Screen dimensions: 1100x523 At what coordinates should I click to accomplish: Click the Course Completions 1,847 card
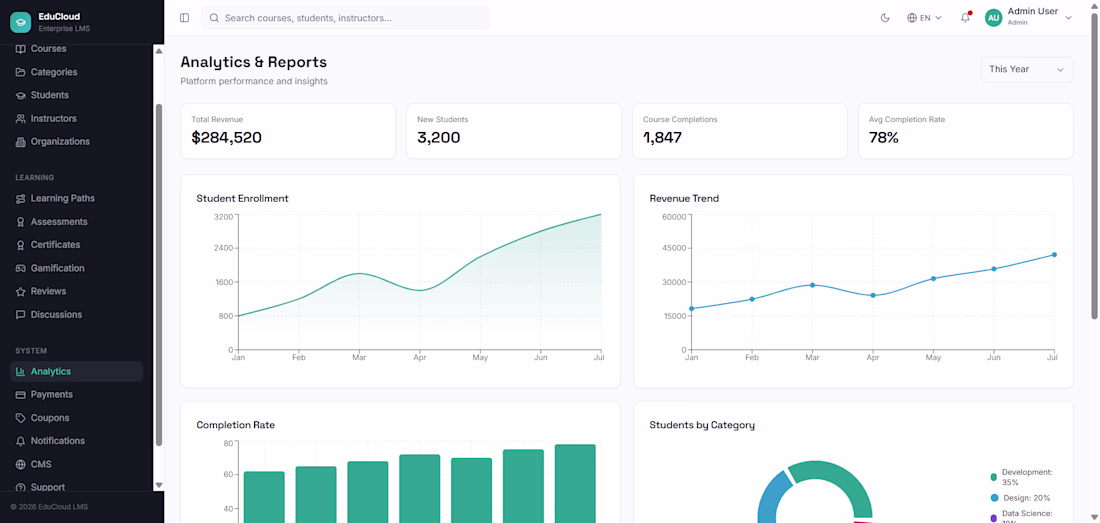[740, 131]
